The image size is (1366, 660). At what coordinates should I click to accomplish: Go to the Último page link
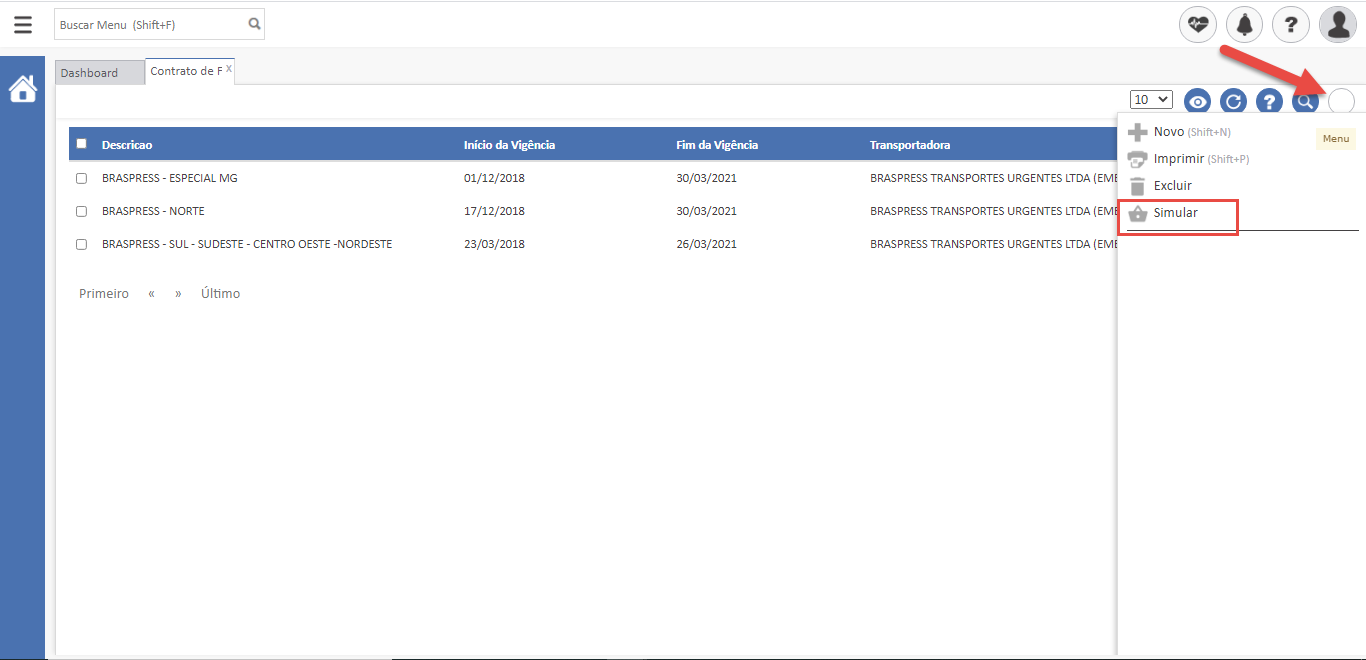point(220,294)
